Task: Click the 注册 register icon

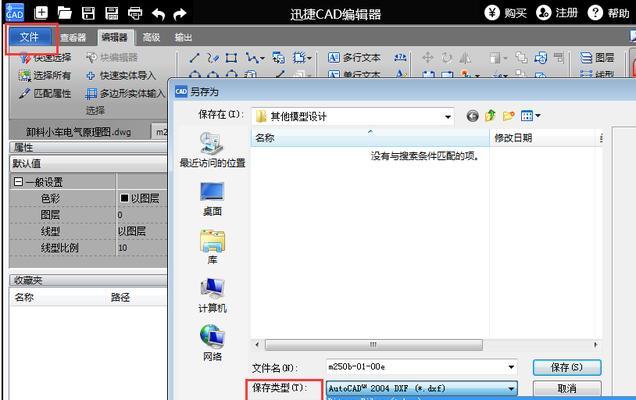Action: click(x=544, y=13)
